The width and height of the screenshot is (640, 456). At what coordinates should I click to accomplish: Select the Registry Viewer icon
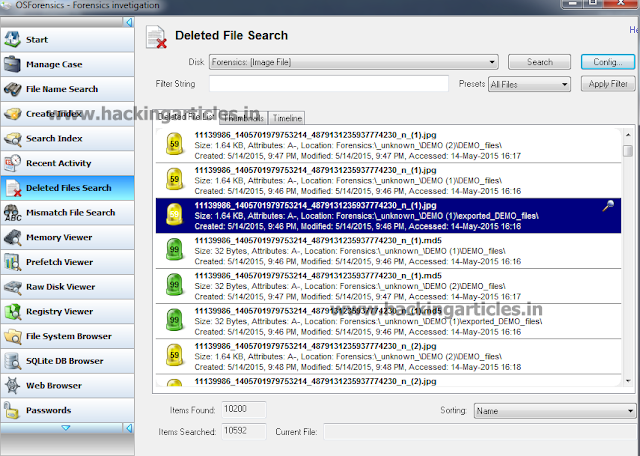[12, 311]
